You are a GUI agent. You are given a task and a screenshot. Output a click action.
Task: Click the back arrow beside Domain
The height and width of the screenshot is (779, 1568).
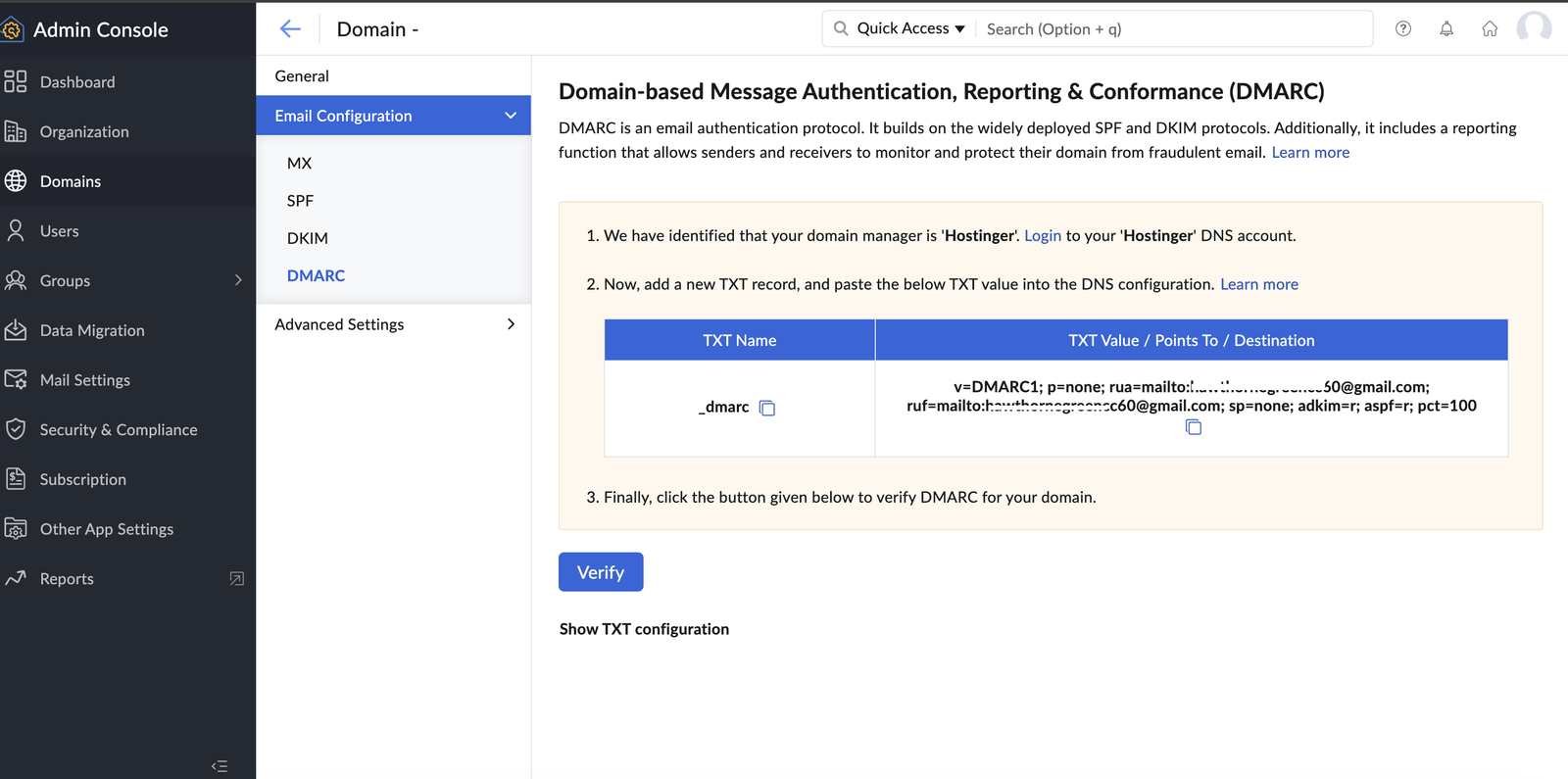click(x=290, y=29)
